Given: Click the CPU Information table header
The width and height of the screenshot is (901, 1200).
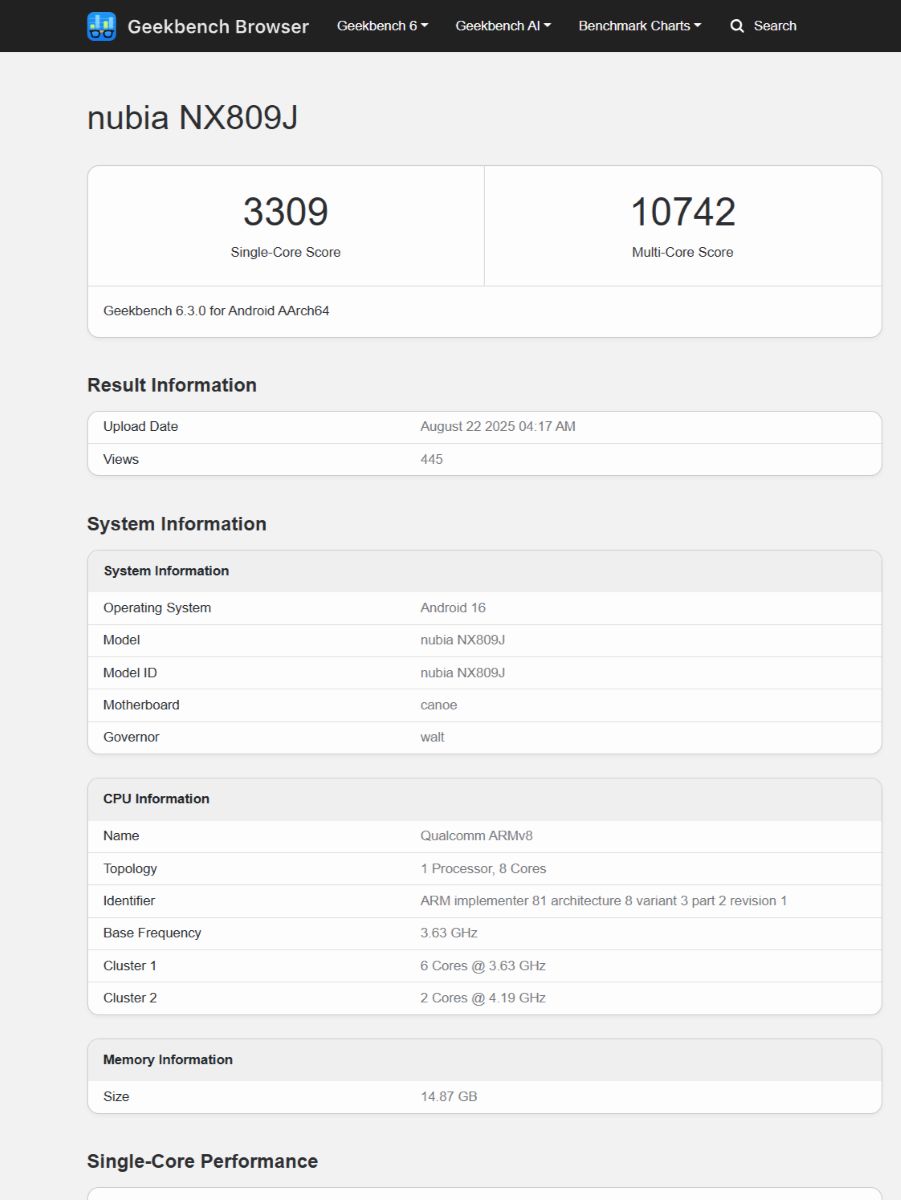Looking at the screenshot, I should click(156, 799).
